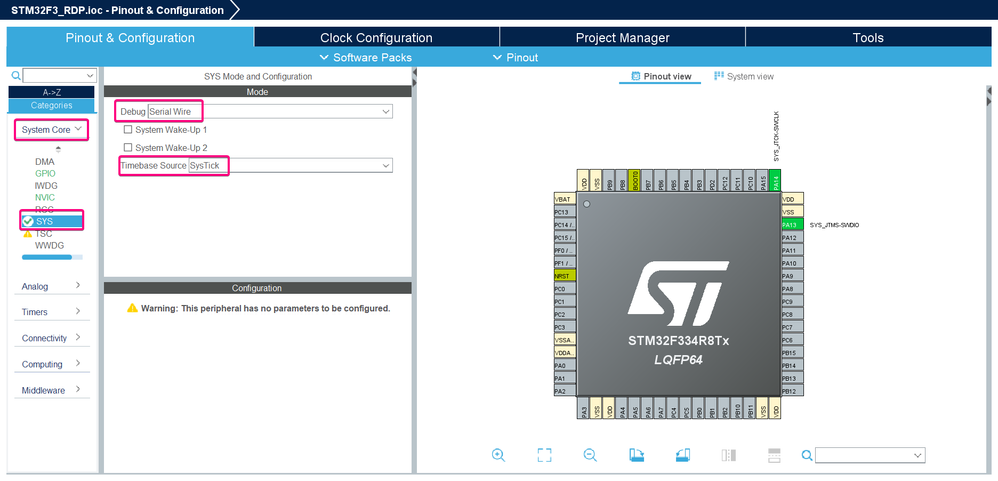Select IWDG peripheral

46,185
